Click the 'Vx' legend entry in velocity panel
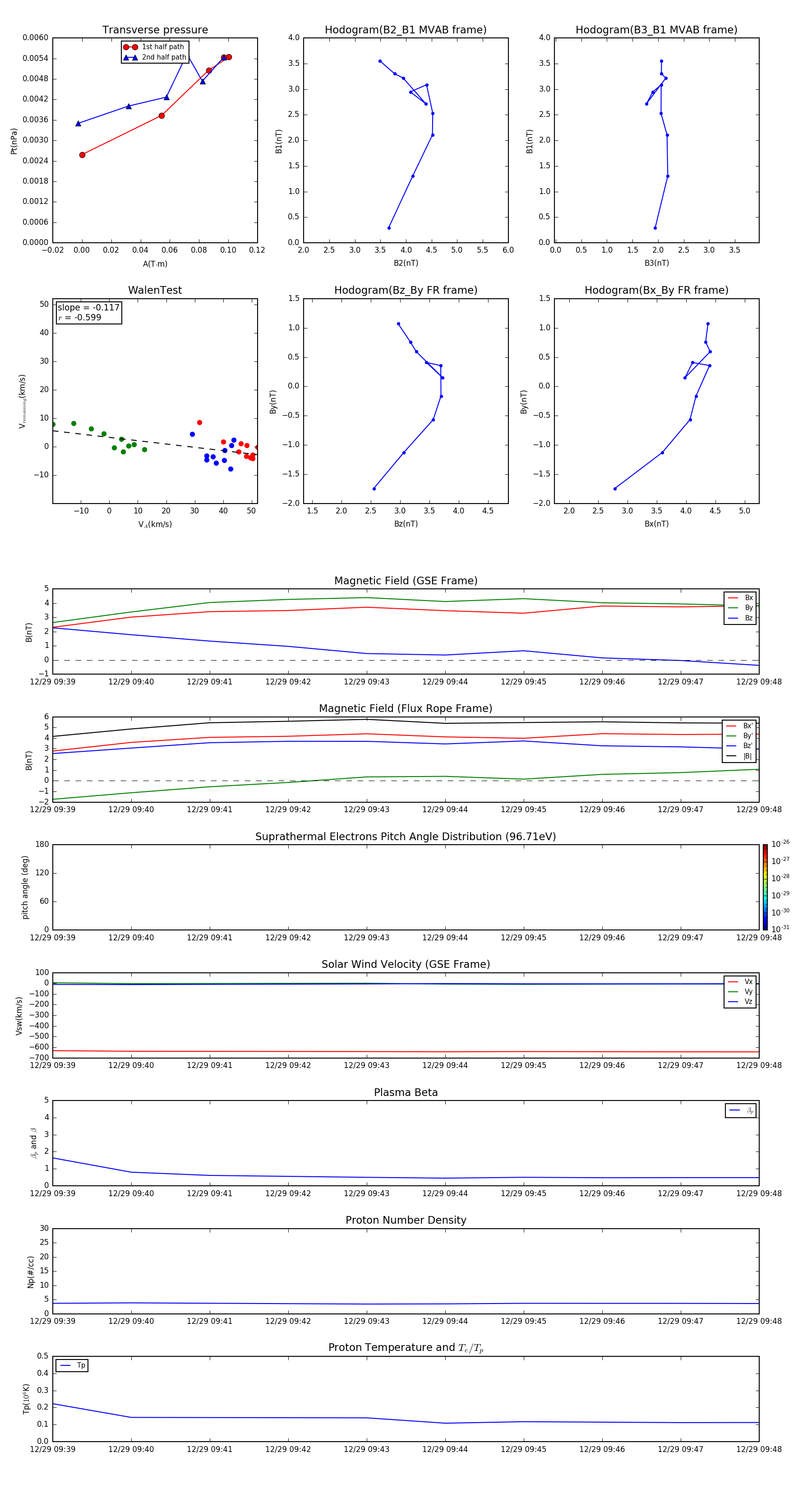Screen dimensions: 812x1489 click(x=740, y=981)
